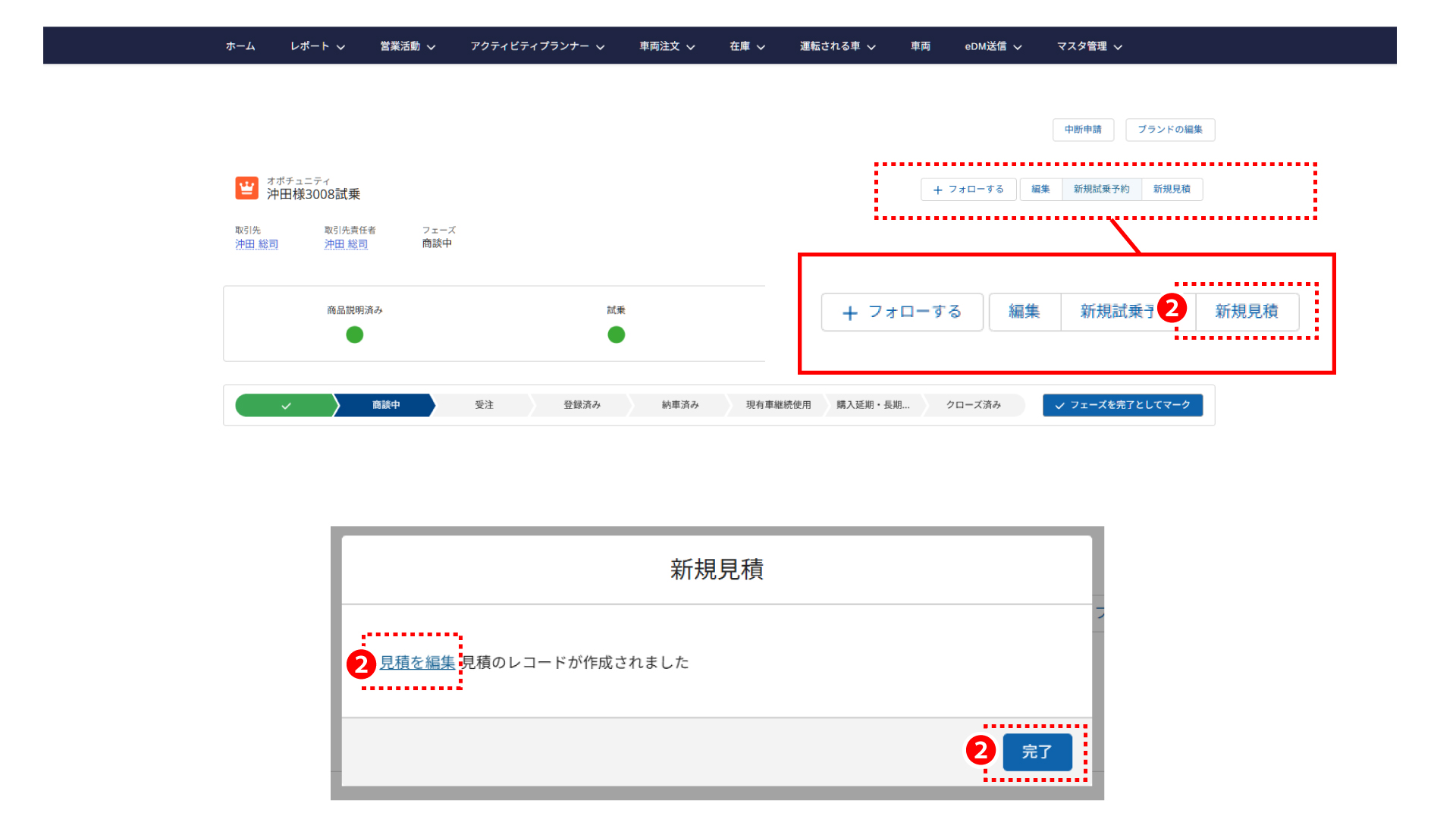Open the 車両注文 menu arrow

(x=691, y=47)
